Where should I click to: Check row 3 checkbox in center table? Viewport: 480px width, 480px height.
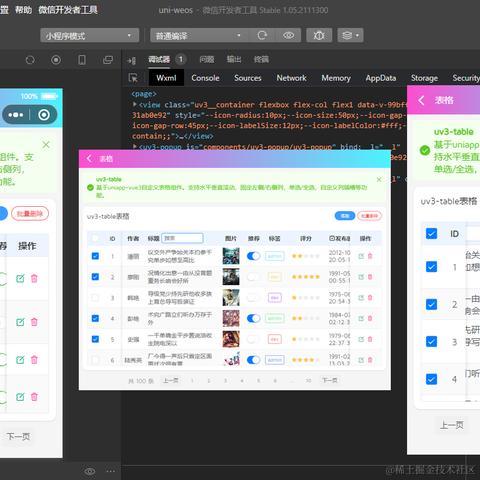click(x=95, y=298)
